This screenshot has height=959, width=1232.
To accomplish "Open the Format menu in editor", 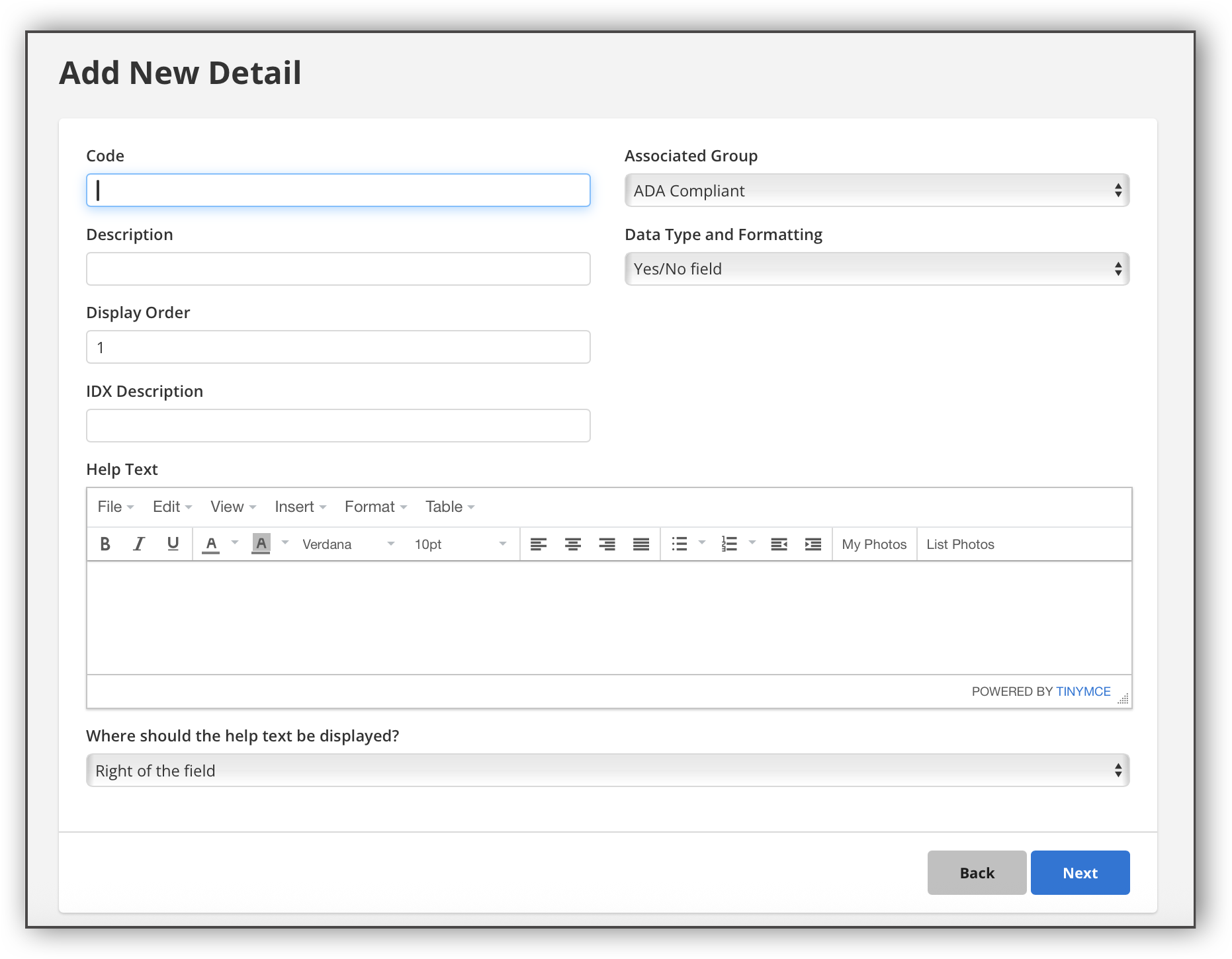I will [x=375, y=507].
